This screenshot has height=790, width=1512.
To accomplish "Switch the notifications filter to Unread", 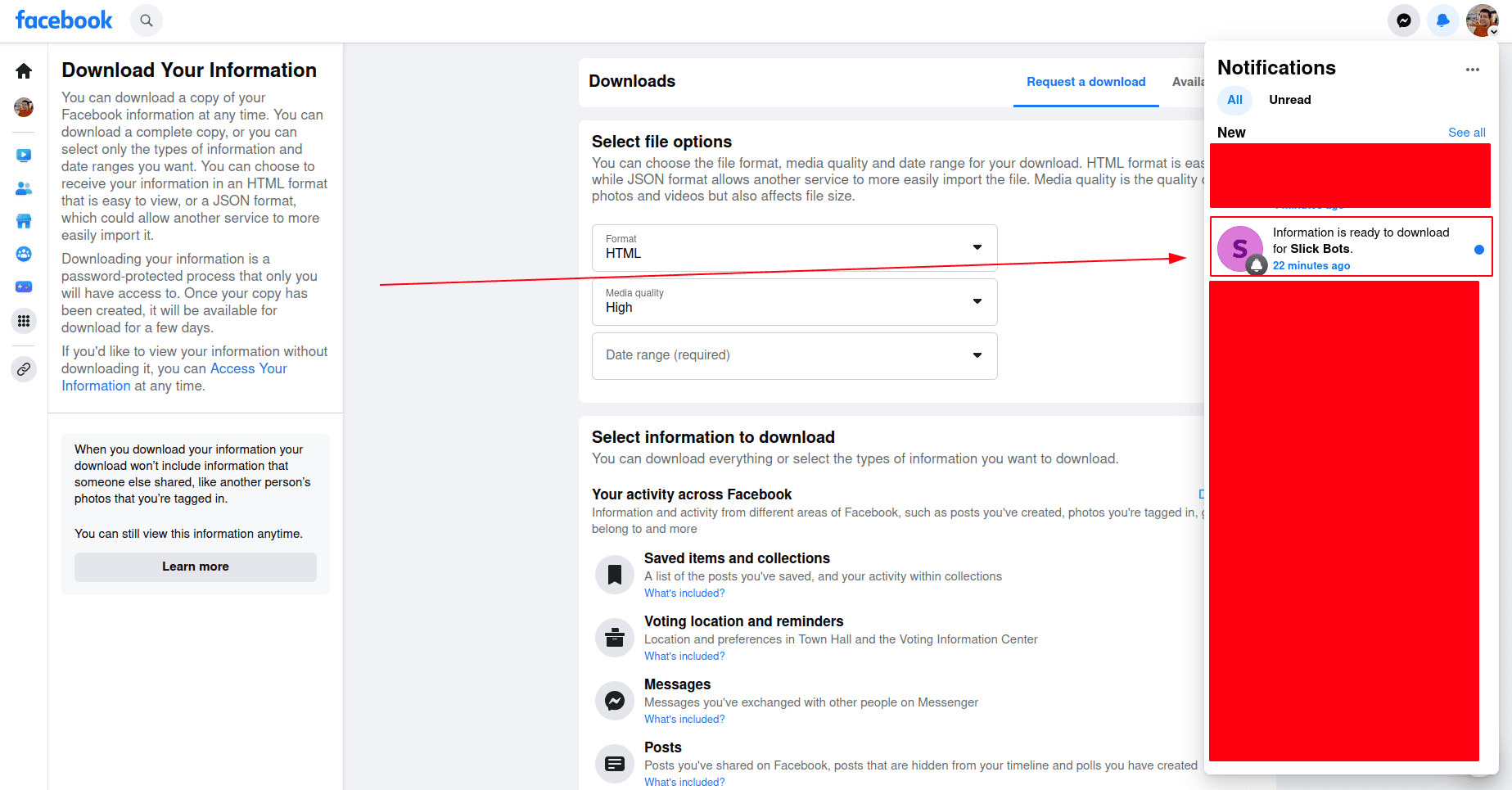I will pos(1289,100).
